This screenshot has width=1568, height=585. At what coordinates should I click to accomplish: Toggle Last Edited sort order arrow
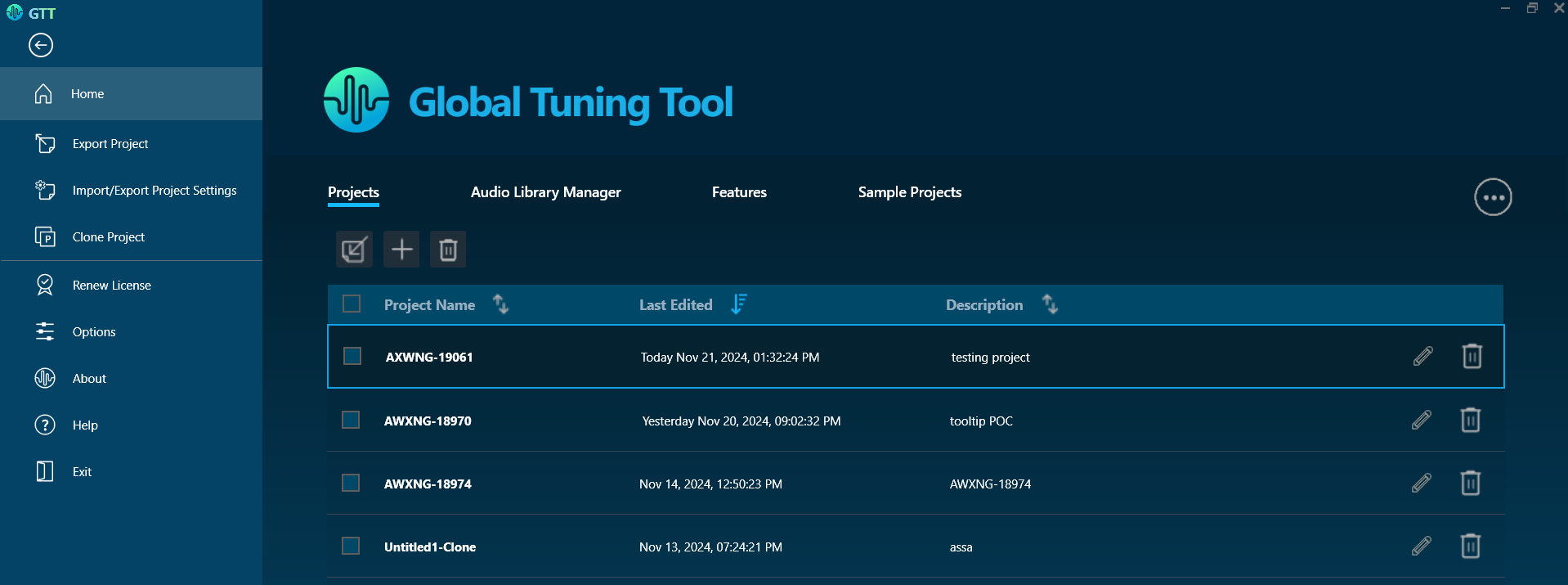[x=739, y=304]
